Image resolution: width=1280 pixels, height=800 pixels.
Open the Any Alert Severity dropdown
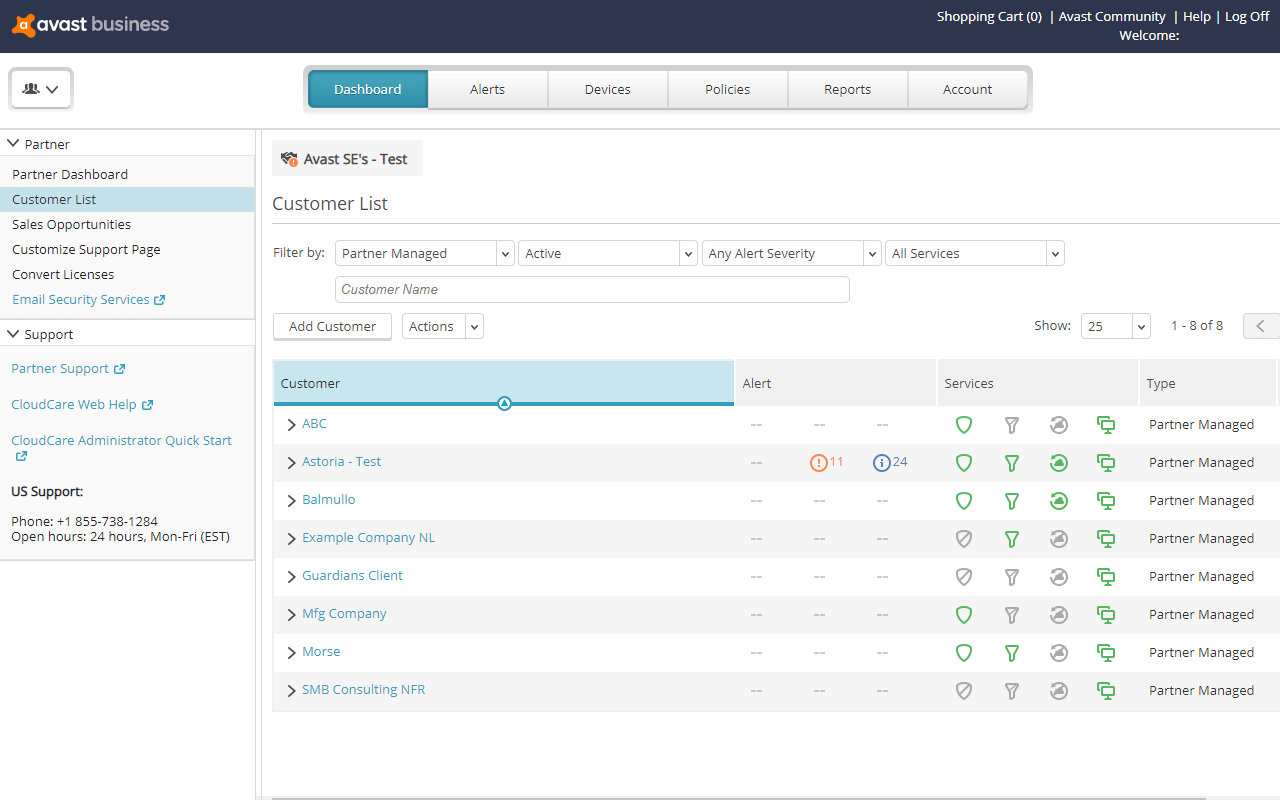click(790, 253)
